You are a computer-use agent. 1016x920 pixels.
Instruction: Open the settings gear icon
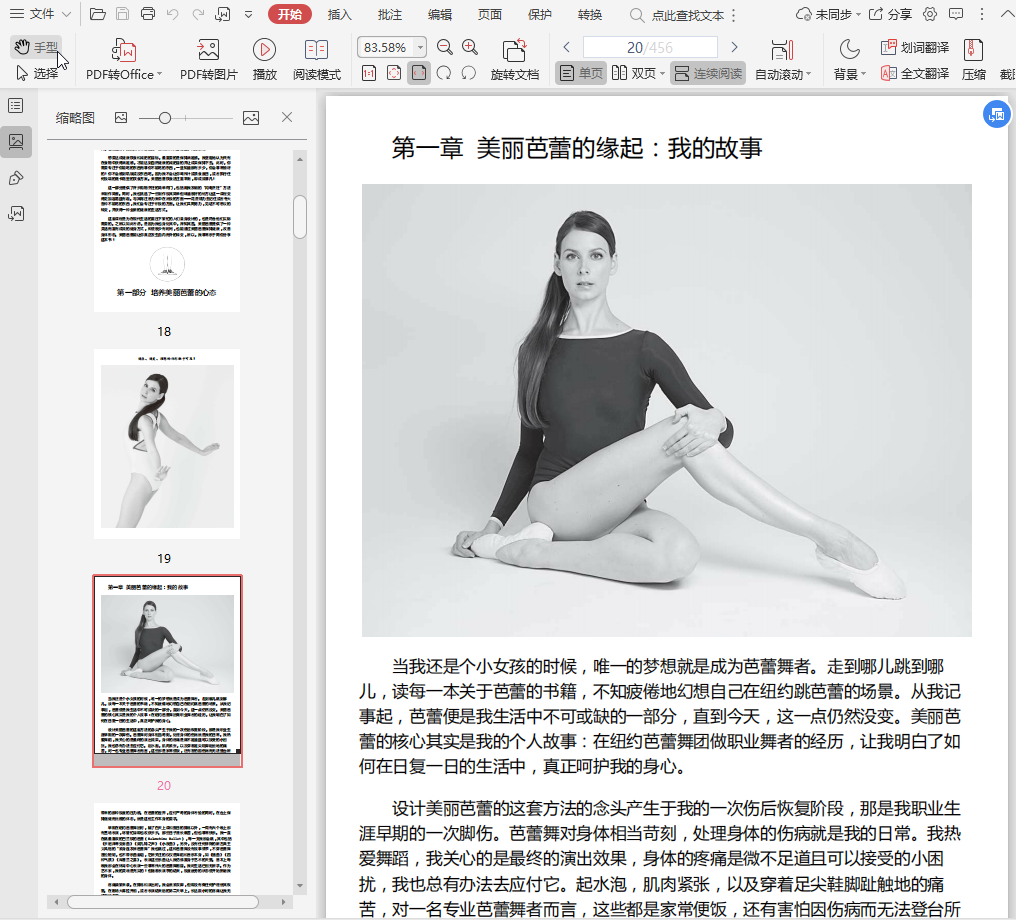click(x=930, y=14)
